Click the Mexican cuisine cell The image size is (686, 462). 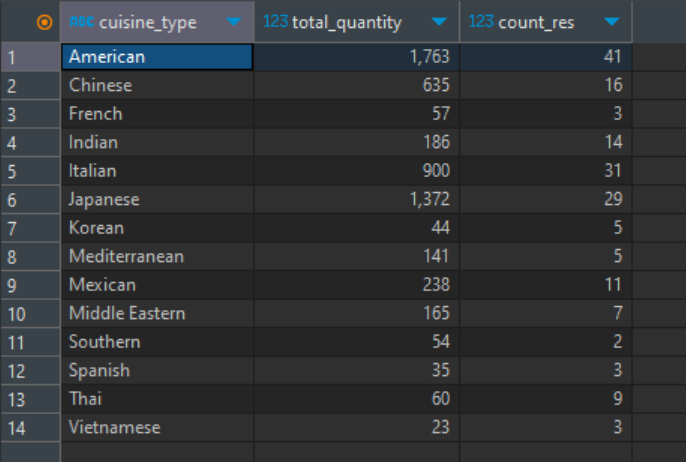coord(157,285)
